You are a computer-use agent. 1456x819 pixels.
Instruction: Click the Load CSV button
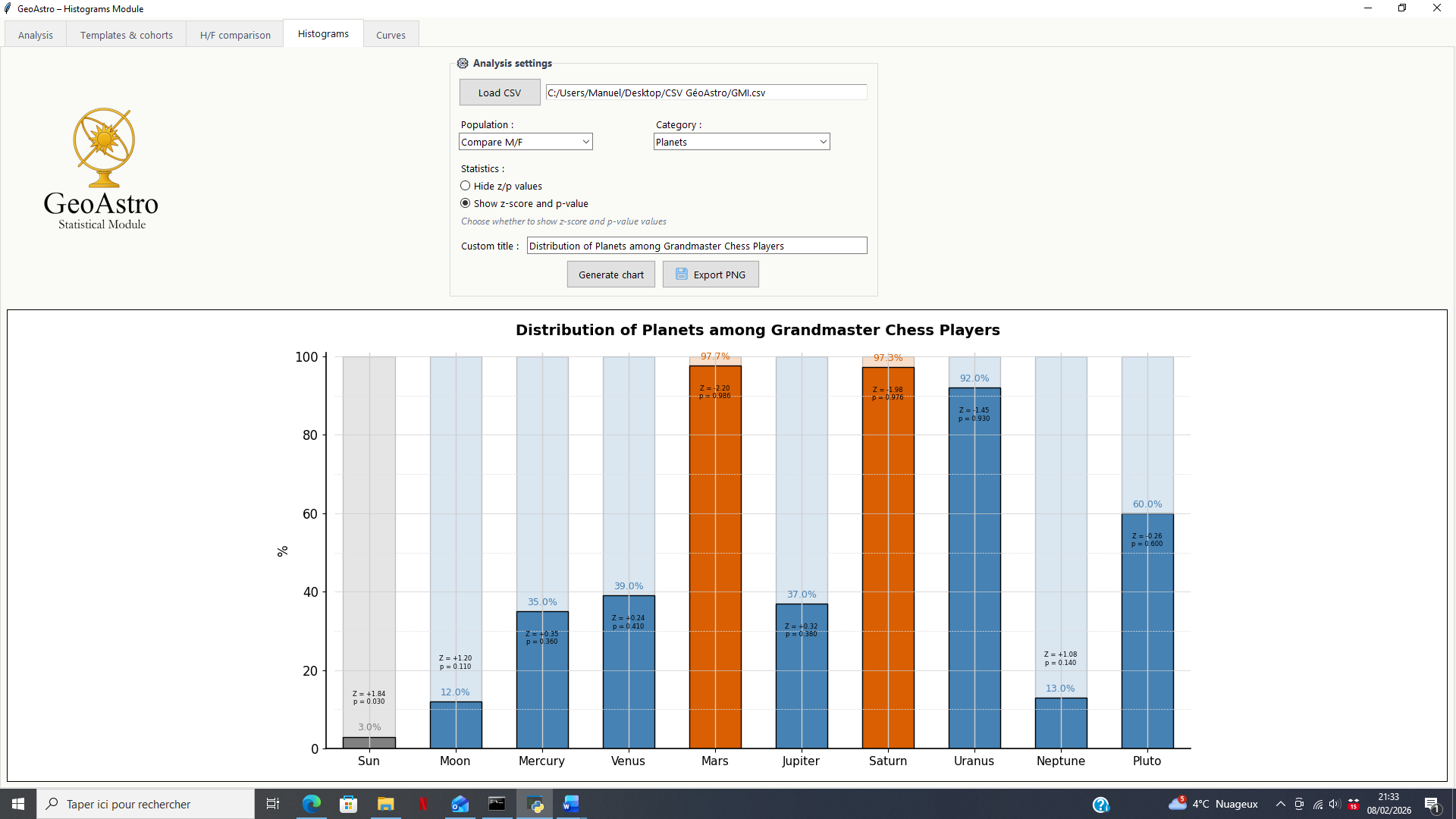pyautogui.click(x=500, y=93)
